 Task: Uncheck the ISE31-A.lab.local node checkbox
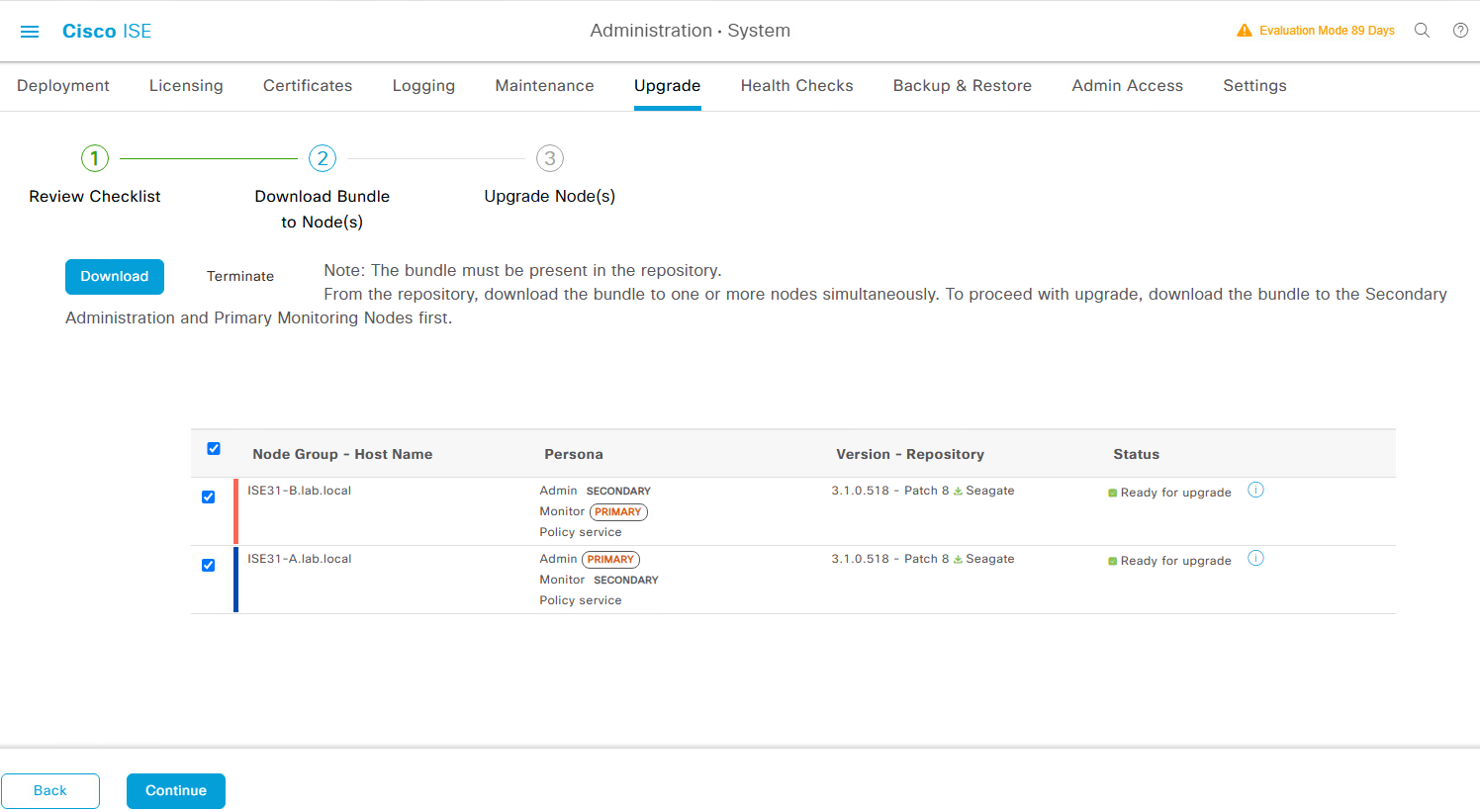(208, 566)
